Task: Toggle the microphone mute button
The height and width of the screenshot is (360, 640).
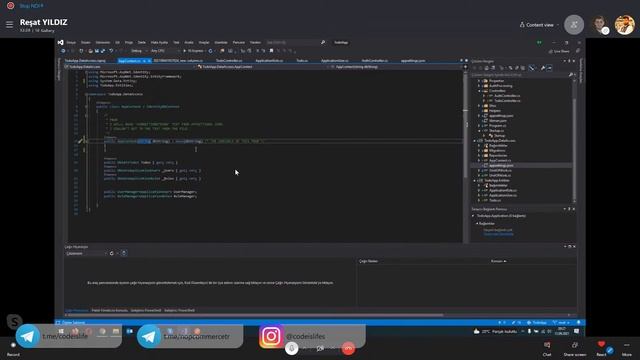Action: point(291,348)
